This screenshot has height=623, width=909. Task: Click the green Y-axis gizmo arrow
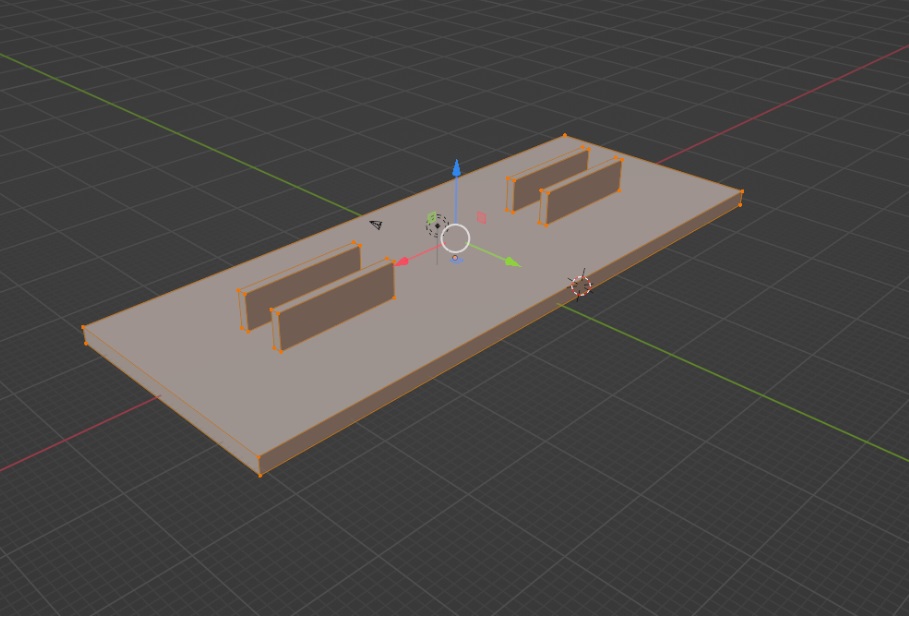click(511, 262)
